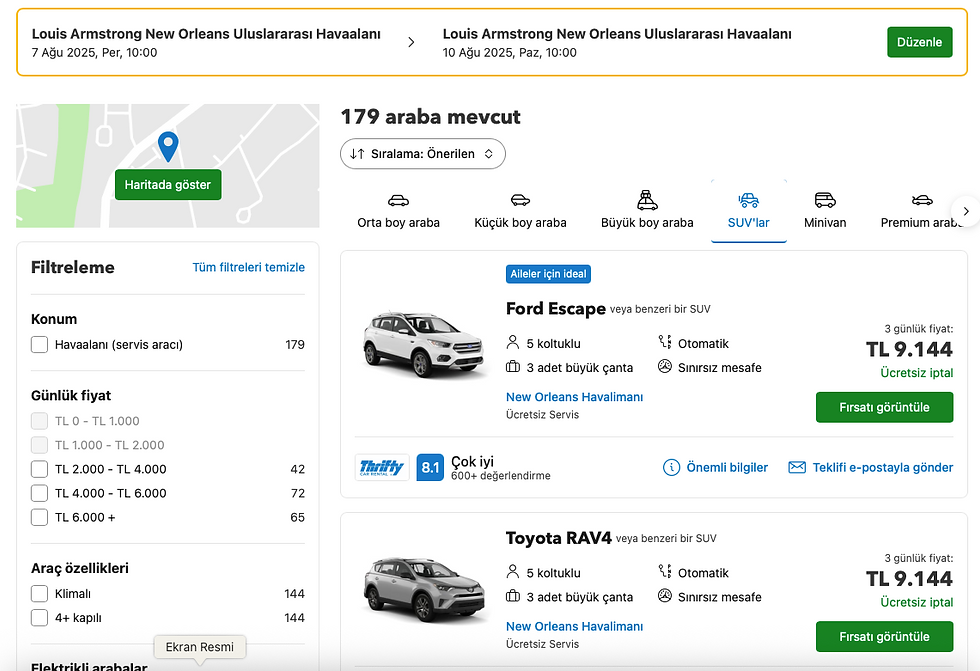The width and height of the screenshot is (980, 671).
Task: Click the transmission icon in Ford Escape card
Action: [x=664, y=342]
